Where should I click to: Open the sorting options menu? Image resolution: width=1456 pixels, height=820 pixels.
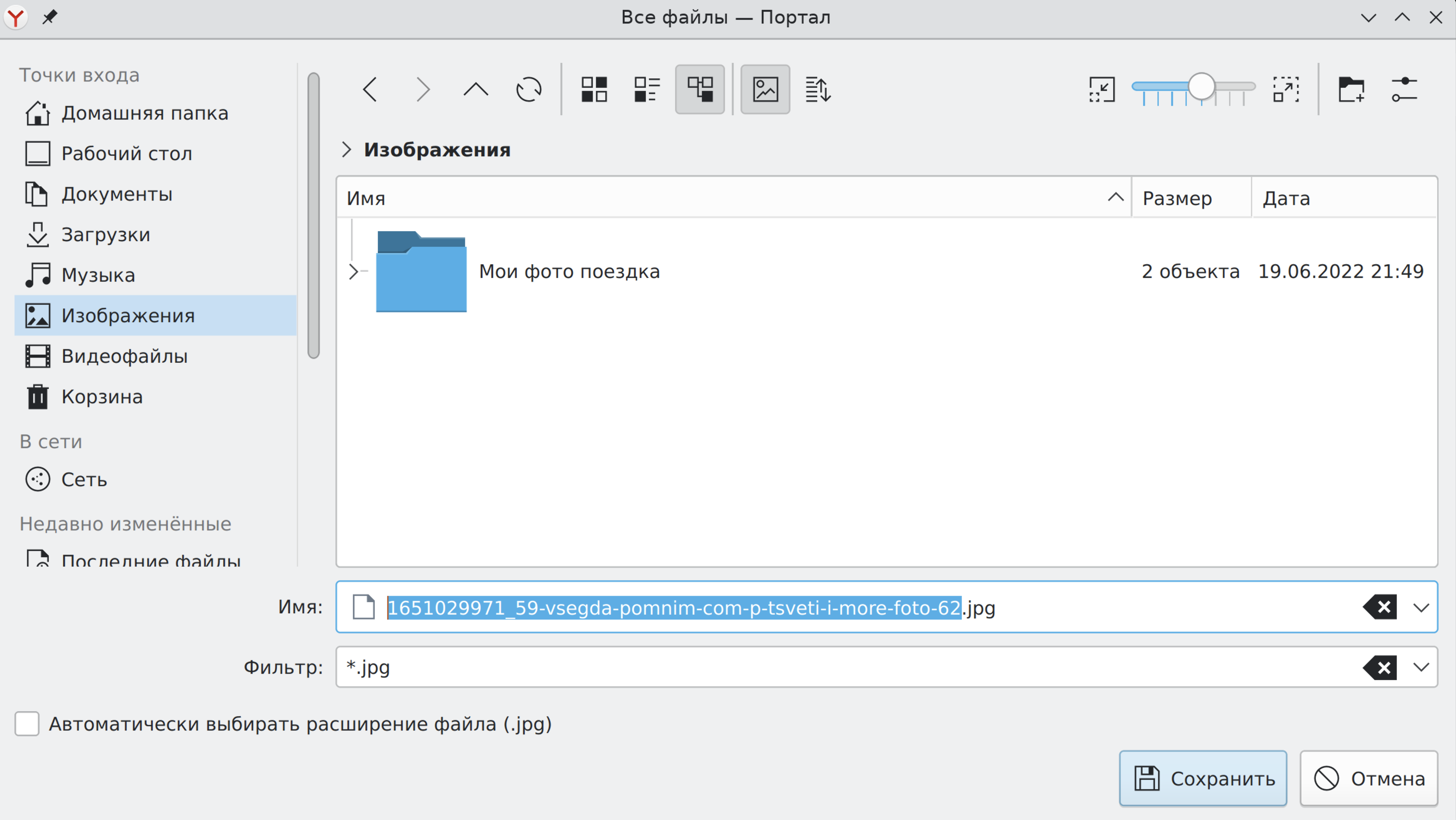point(818,89)
